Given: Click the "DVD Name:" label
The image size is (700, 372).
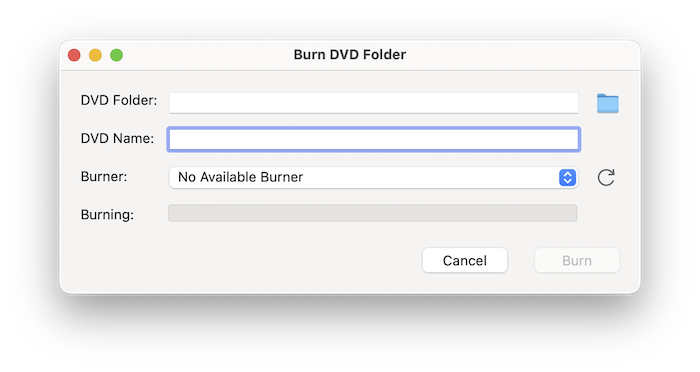Looking at the screenshot, I should click(117, 138).
